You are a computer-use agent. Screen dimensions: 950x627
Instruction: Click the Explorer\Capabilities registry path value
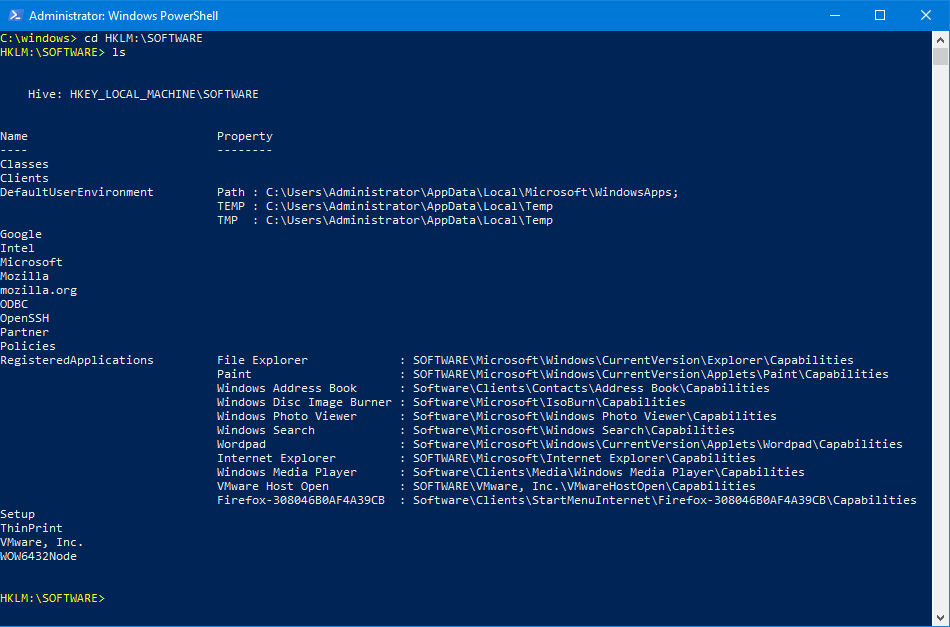633,360
